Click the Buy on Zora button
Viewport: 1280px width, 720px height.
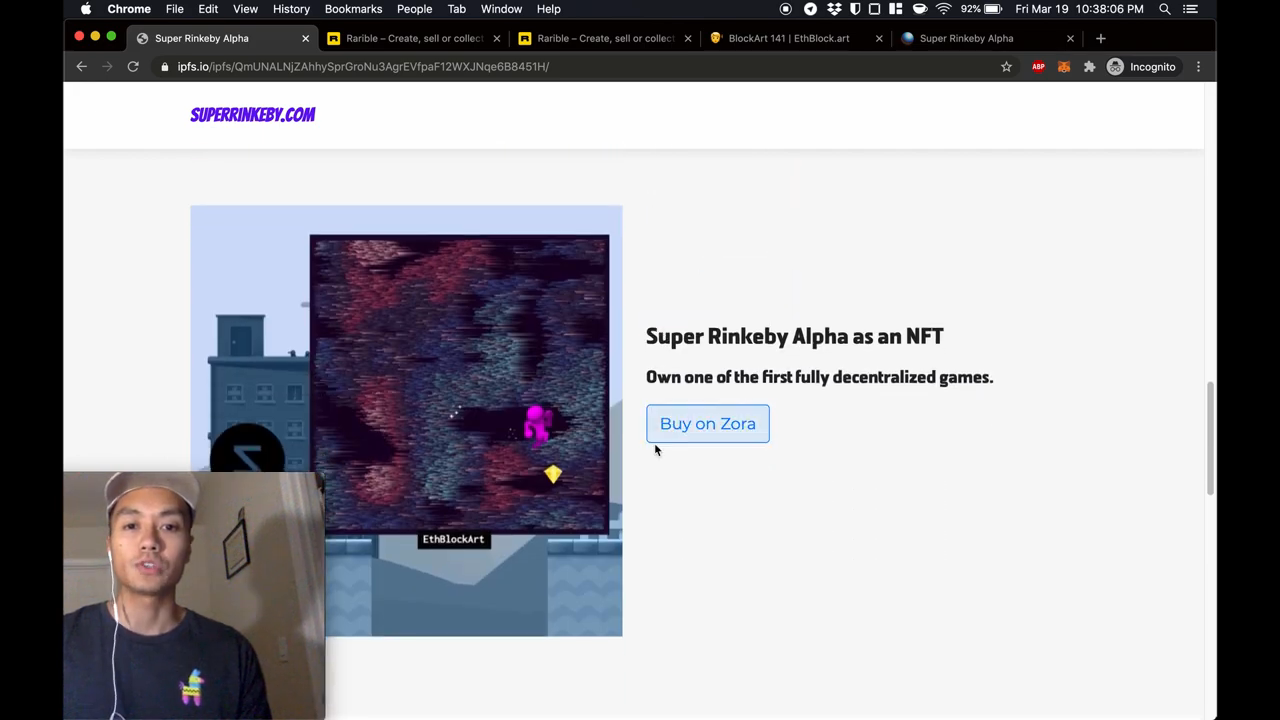click(708, 423)
